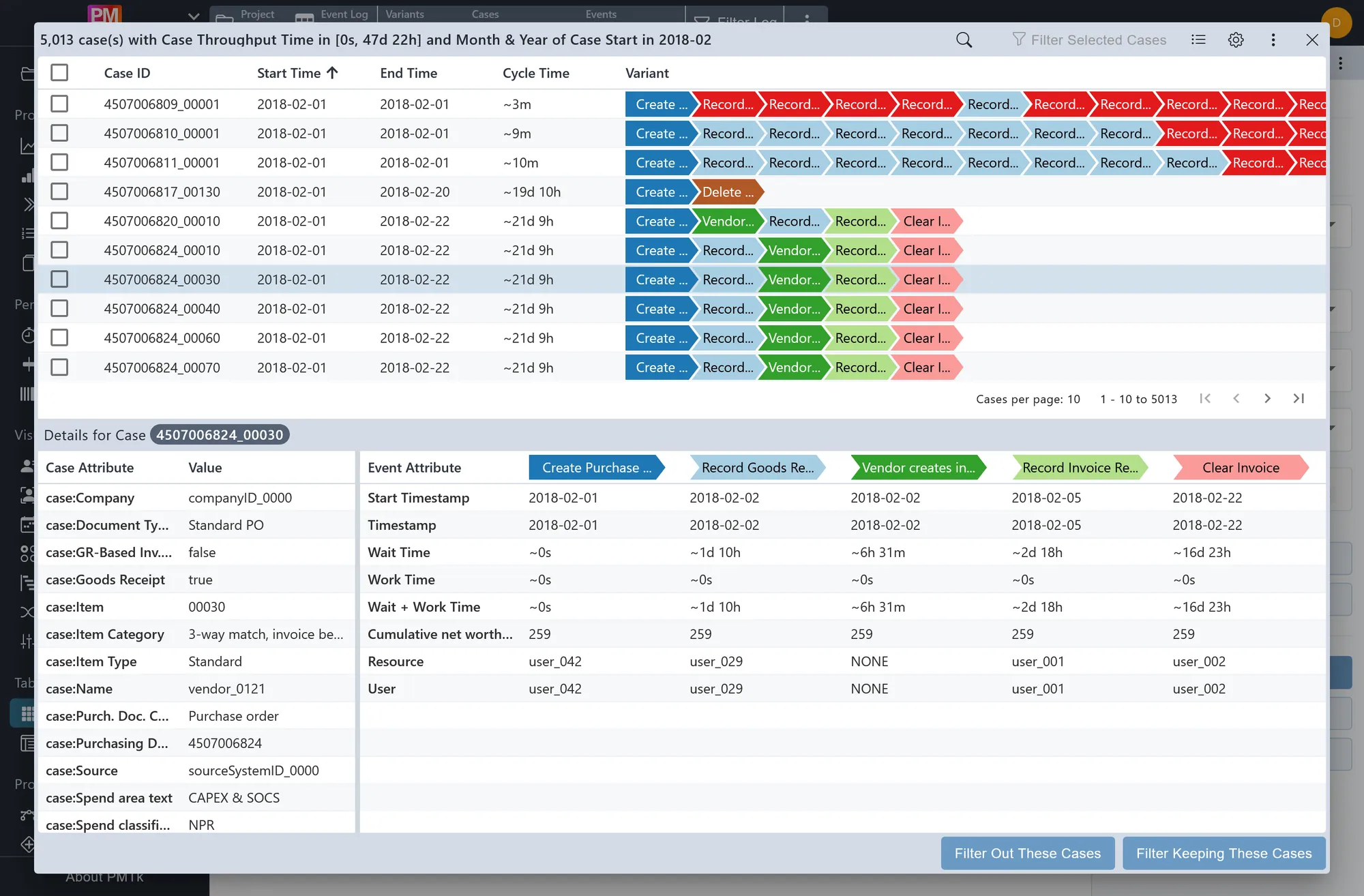Switch to the Variants tab
Viewport: 1364px width, 896px height.
404,14
